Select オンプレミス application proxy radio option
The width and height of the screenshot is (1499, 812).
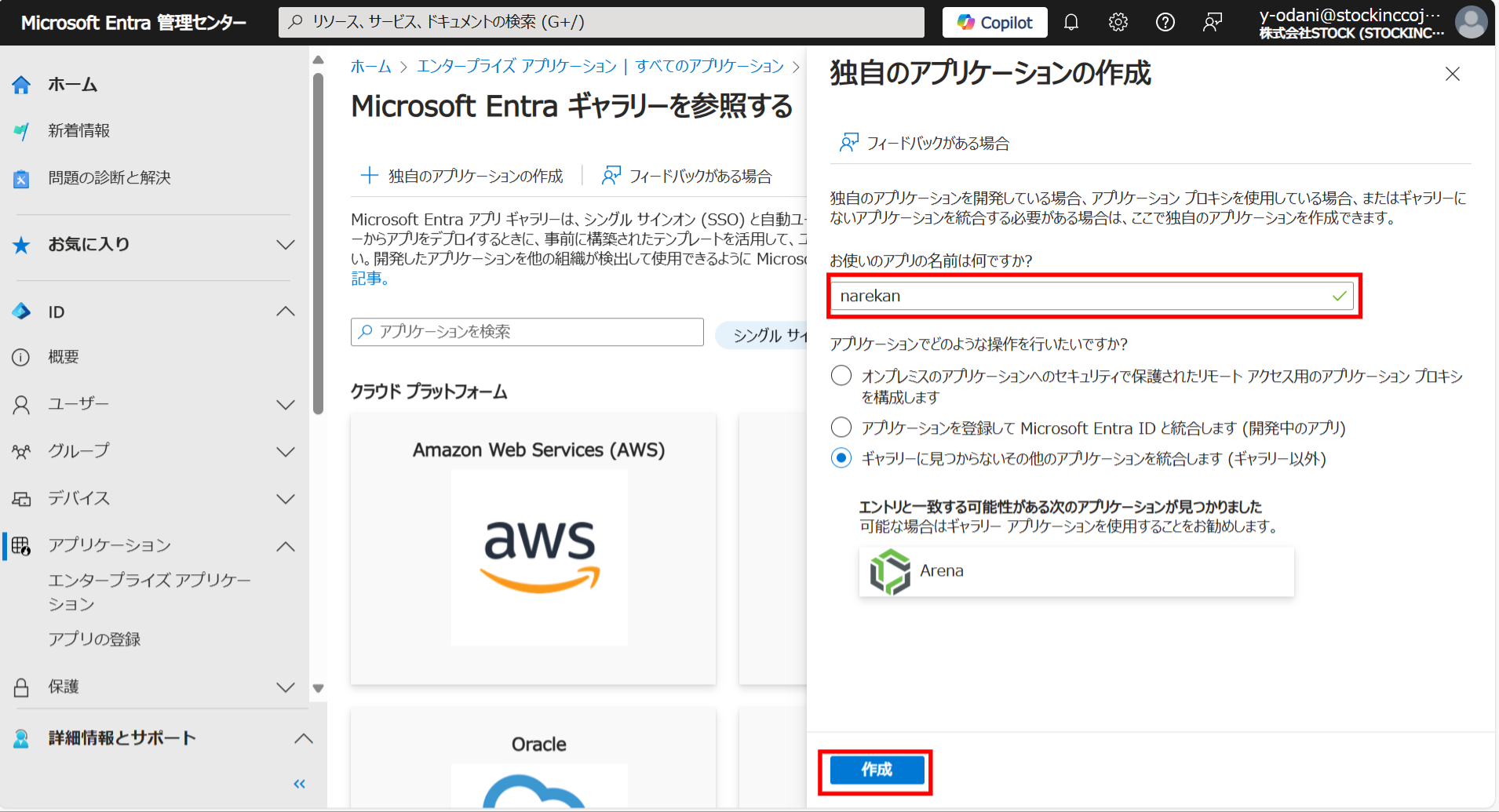click(x=841, y=376)
